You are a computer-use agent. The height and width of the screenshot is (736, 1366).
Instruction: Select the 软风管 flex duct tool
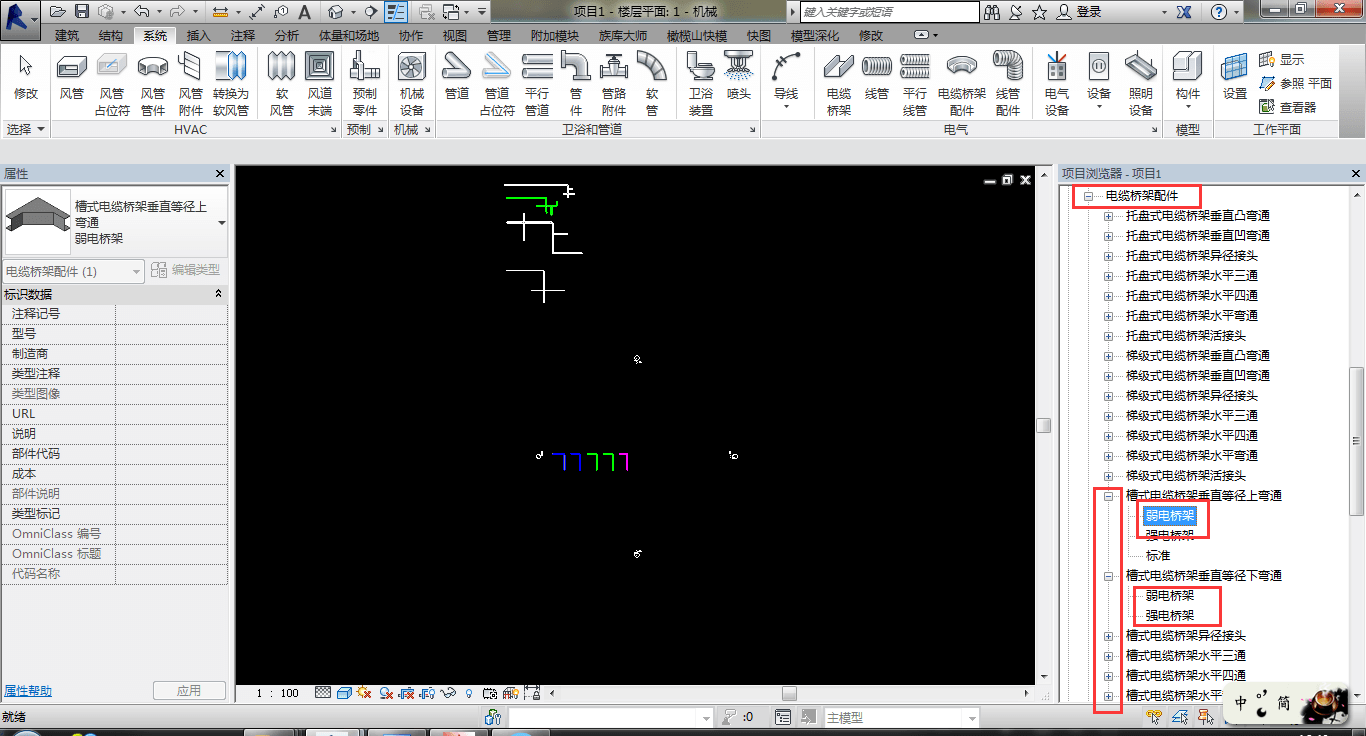(282, 83)
